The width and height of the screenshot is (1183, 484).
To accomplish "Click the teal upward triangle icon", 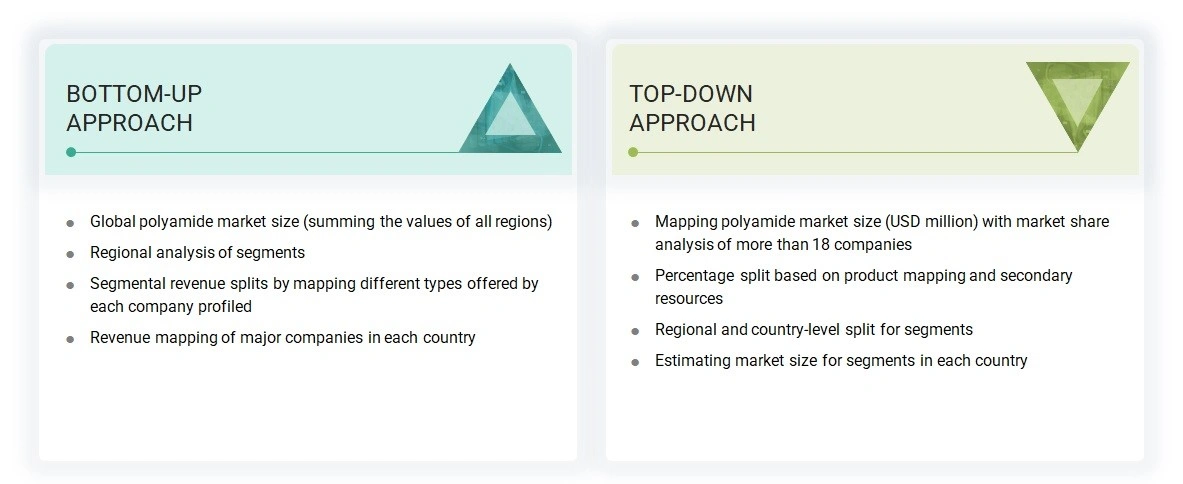I will coord(510,114).
